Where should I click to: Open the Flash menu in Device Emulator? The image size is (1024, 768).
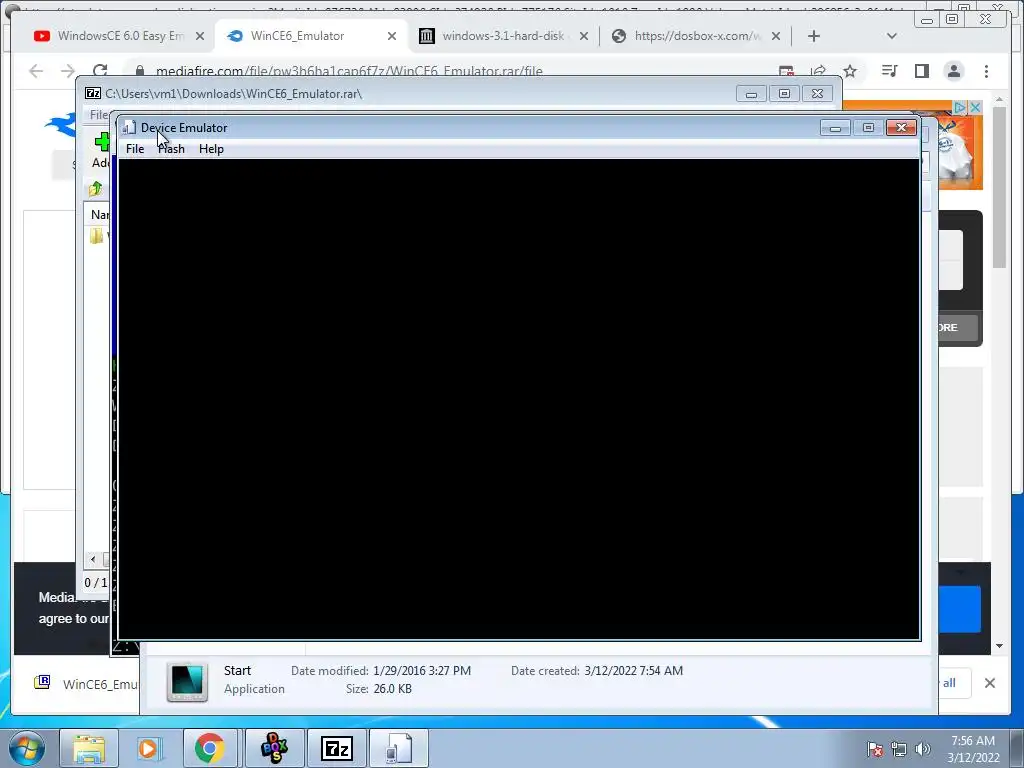pos(171,149)
